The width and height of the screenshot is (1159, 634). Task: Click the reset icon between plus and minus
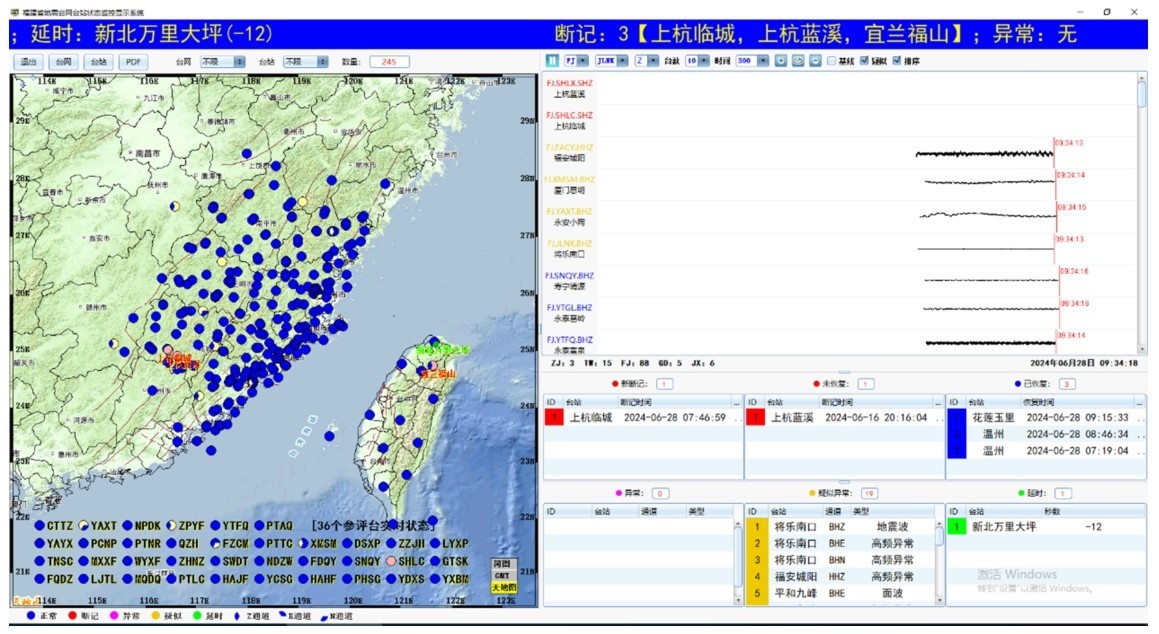(x=798, y=61)
